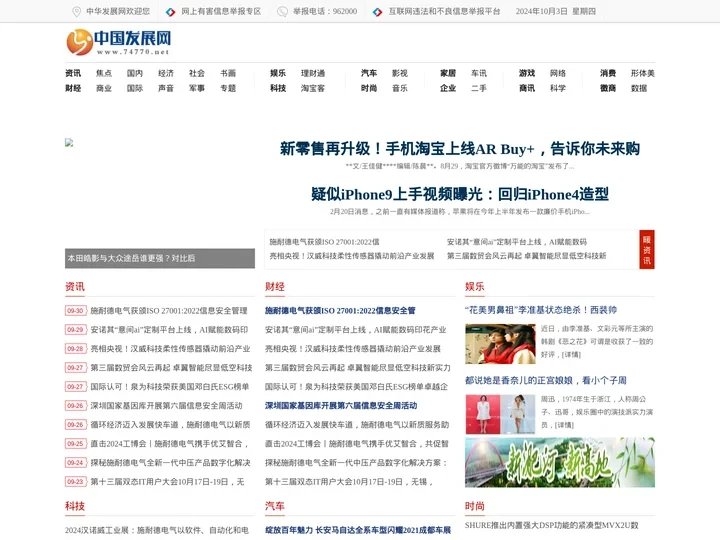The width and height of the screenshot is (720, 540).
Task: Open 第三届数贸会 article in 暖资讯 box
Action: click(527, 256)
